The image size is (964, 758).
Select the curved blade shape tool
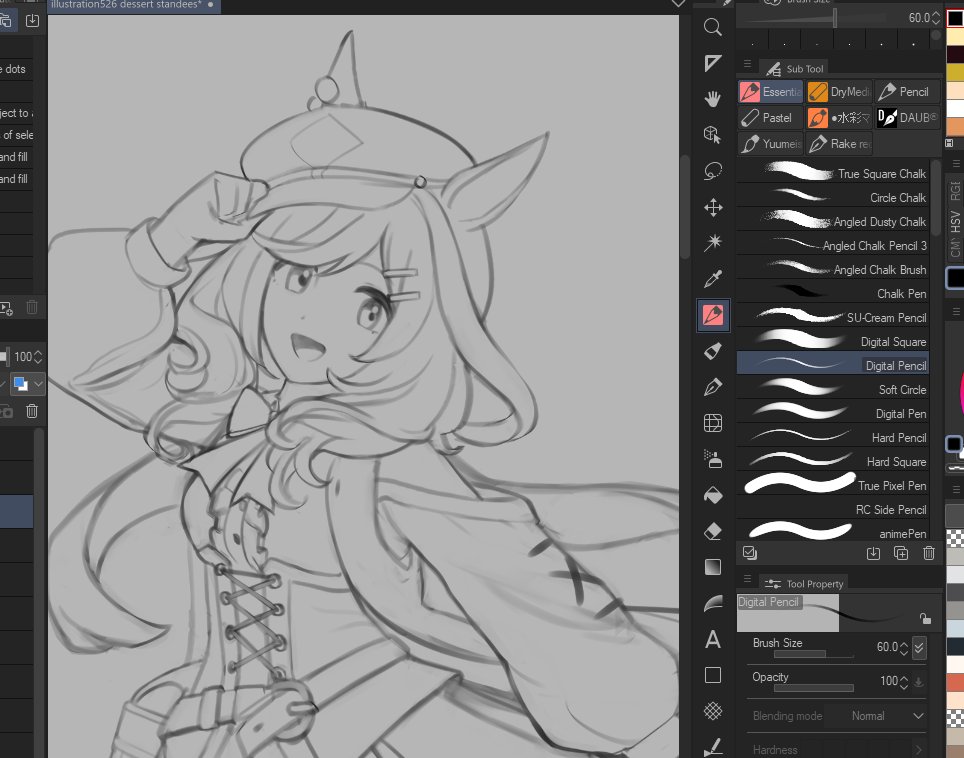713,603
